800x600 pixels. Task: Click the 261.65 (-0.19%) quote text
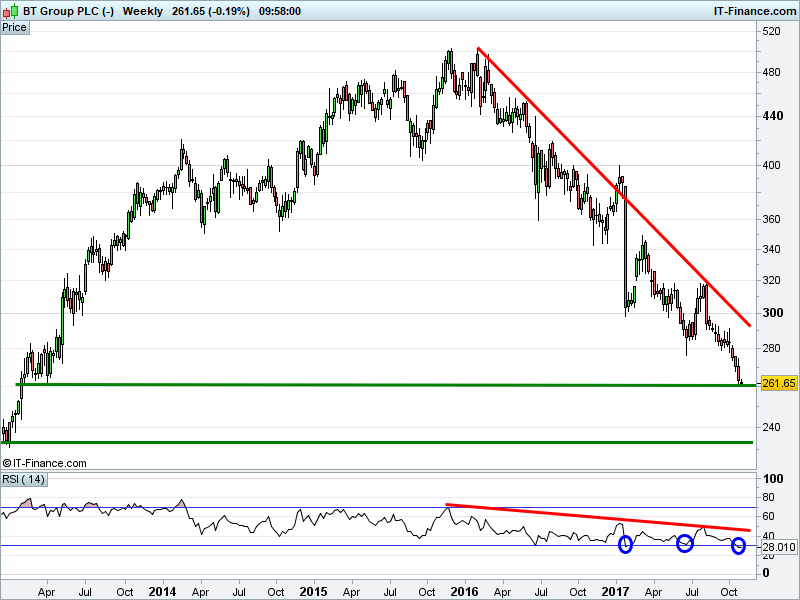coord(211,11)
